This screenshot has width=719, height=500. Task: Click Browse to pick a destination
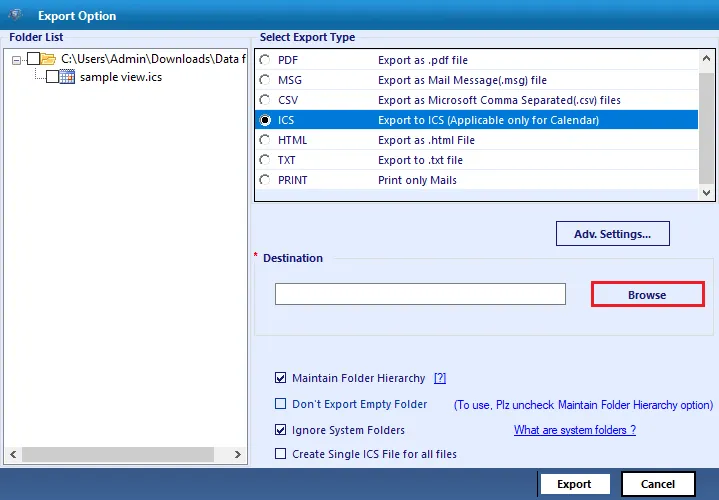tap(647, 294)
